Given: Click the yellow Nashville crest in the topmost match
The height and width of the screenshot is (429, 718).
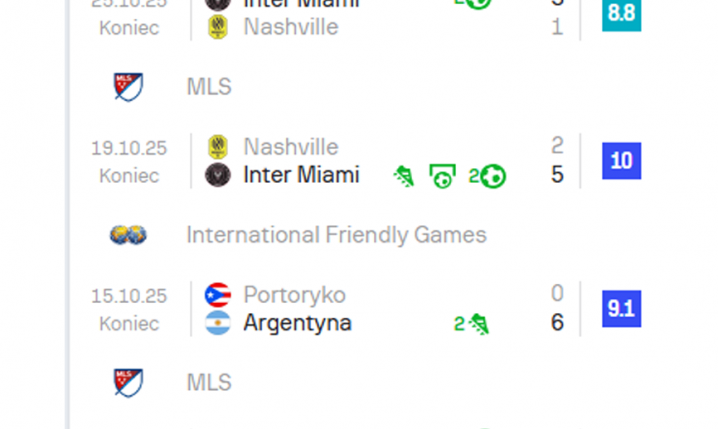Looking at the screenshot, I should point(217,27).
